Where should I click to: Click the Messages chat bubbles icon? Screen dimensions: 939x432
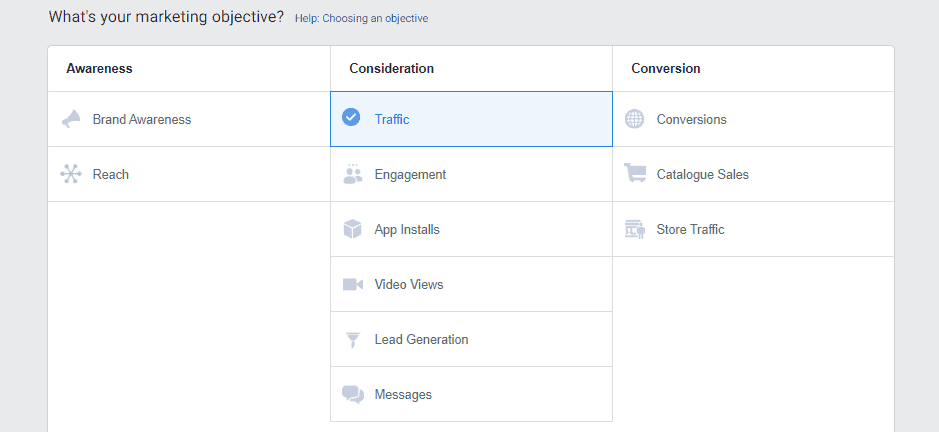[x=353, y=394]
